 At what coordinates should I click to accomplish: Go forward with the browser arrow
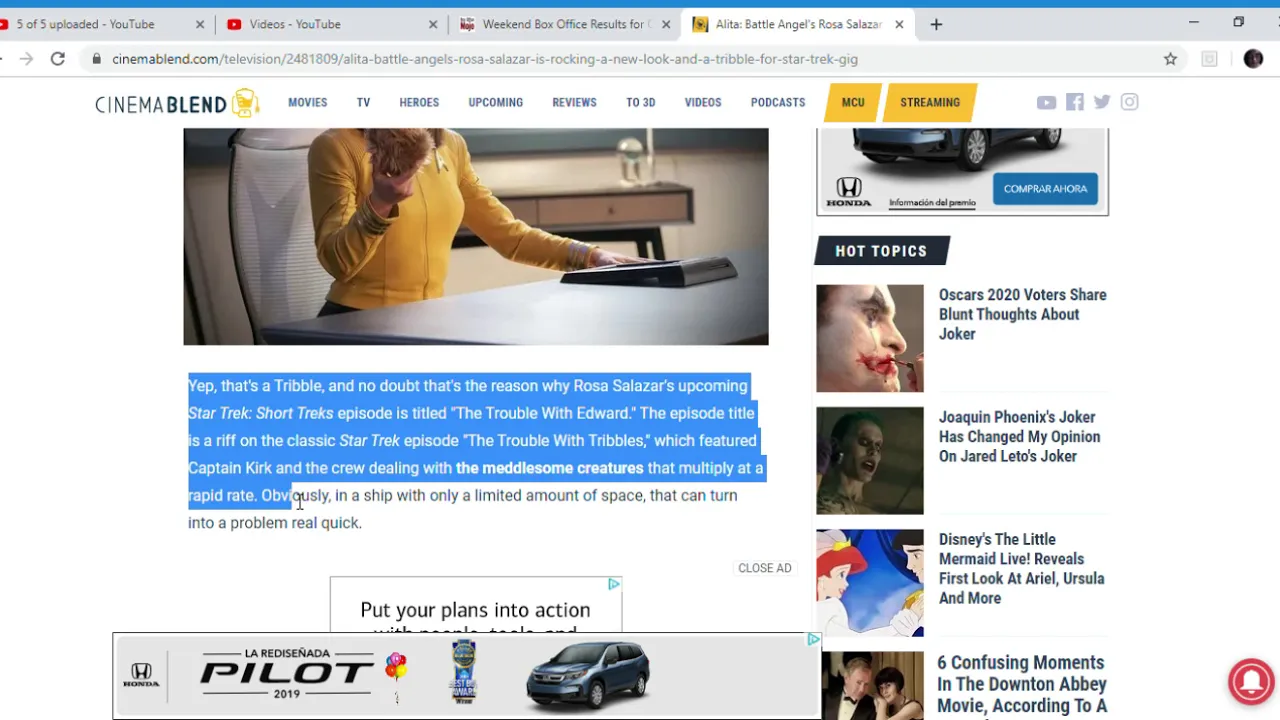coord(26,59)
